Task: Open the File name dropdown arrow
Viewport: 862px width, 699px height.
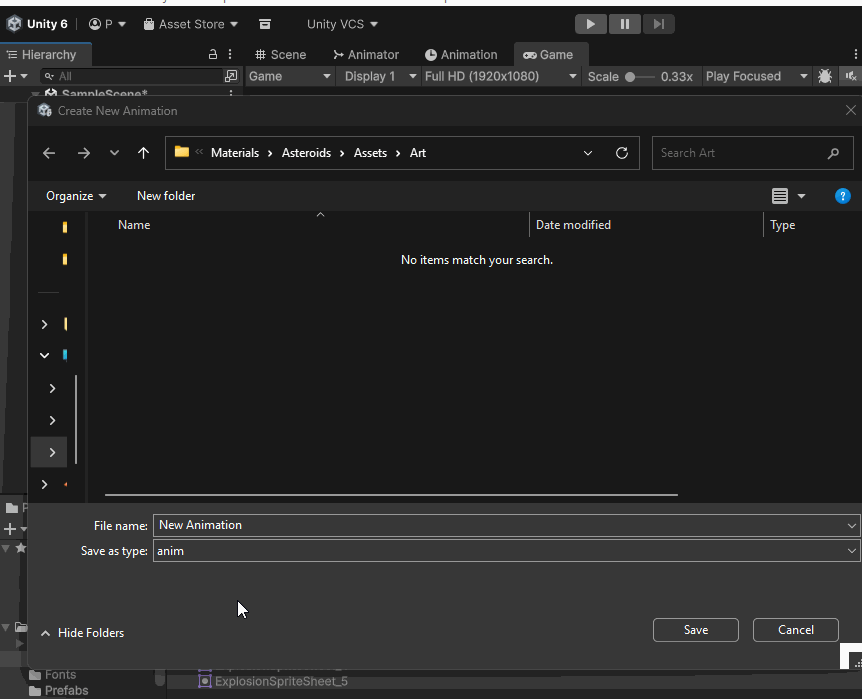Action: (852, 526)
